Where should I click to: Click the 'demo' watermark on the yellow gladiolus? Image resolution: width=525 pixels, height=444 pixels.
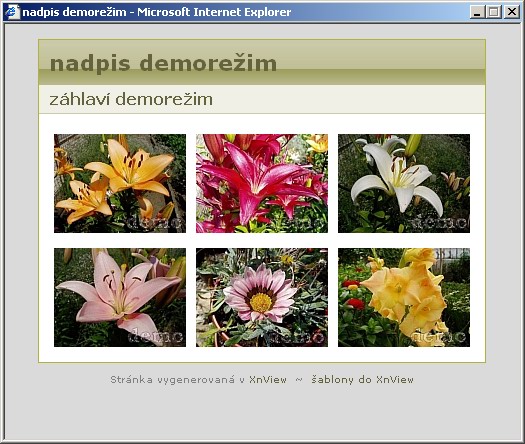pos(440,337)
